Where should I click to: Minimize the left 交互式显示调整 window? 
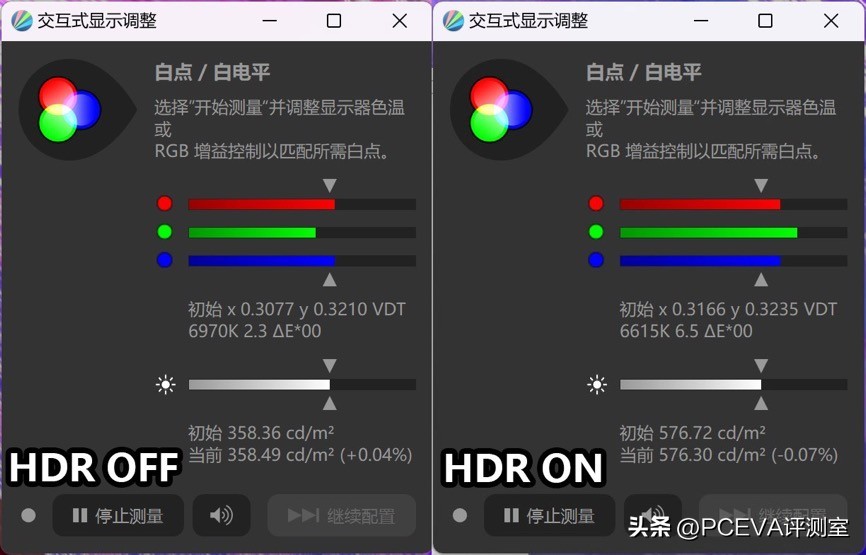pos(270,21)
